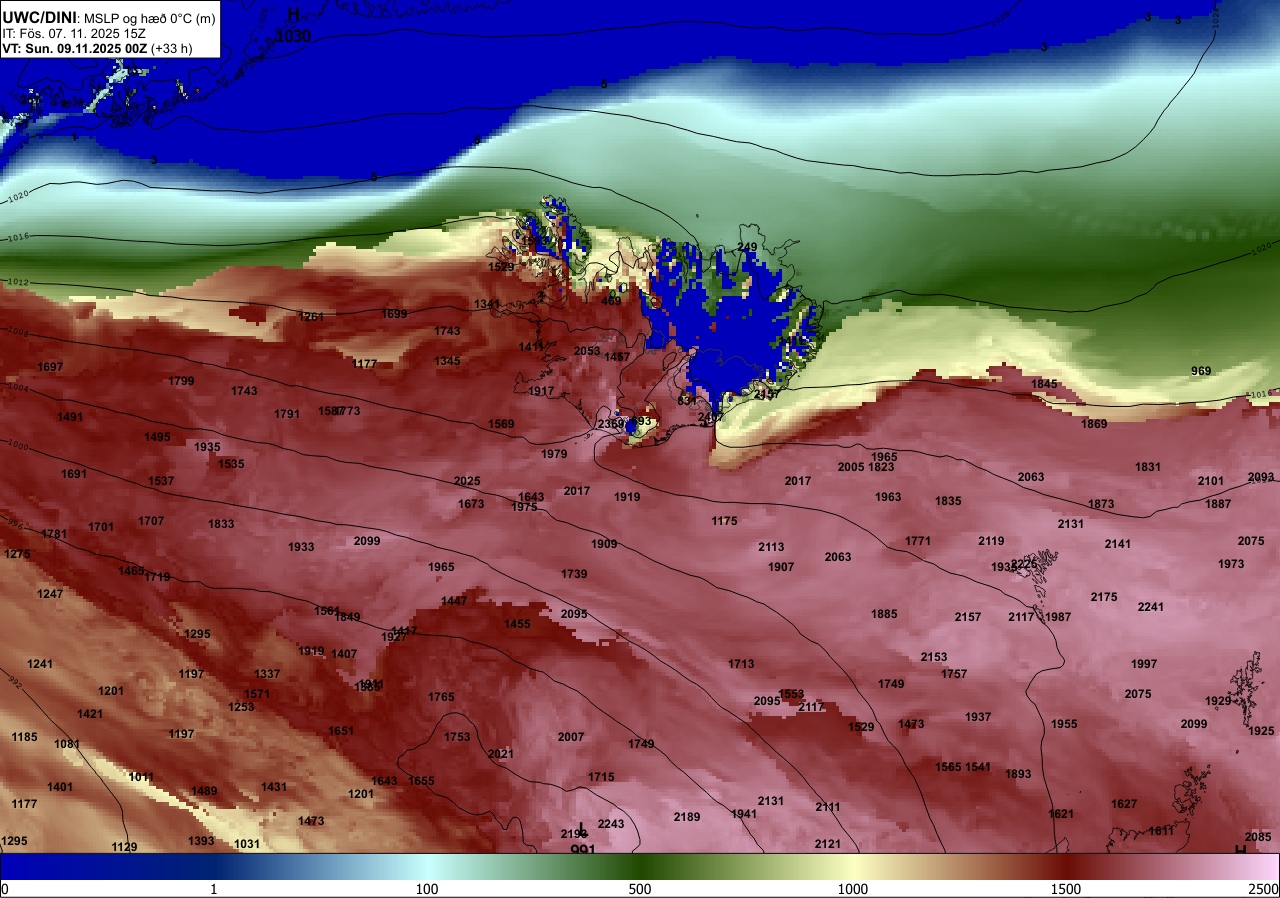Click the value 1261
Screen dimensions: 1280x898
pyautogui.click(x=312, y=317)
